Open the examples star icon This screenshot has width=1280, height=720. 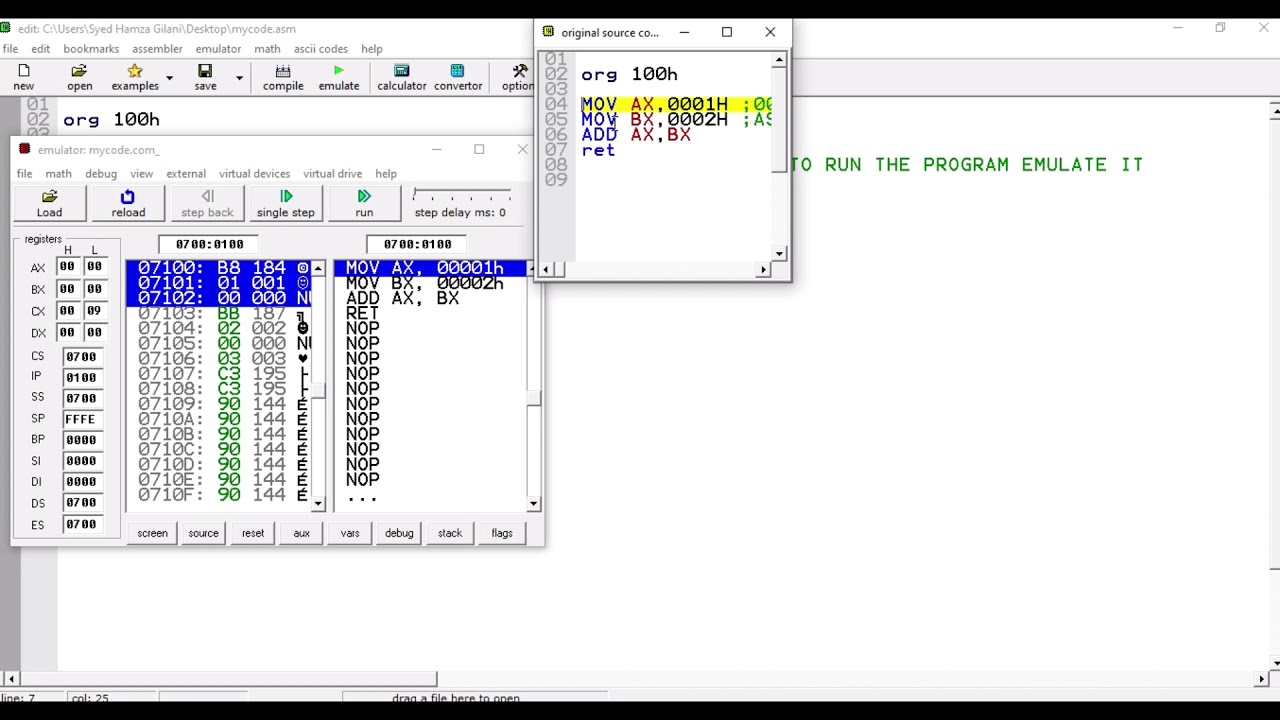pyautogui.click(x=135, y=77)
